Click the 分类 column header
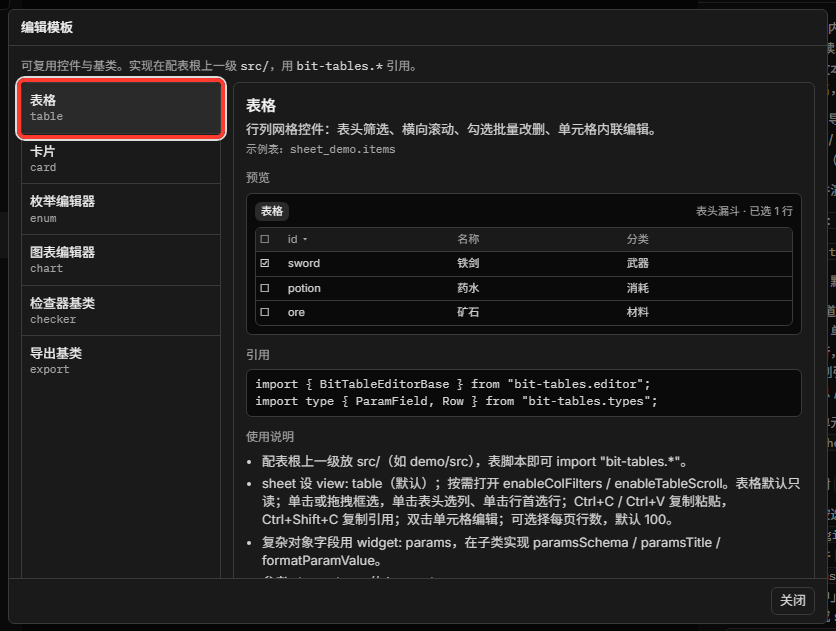This screenshot has height=631, width=836. (x=638, y=239)
